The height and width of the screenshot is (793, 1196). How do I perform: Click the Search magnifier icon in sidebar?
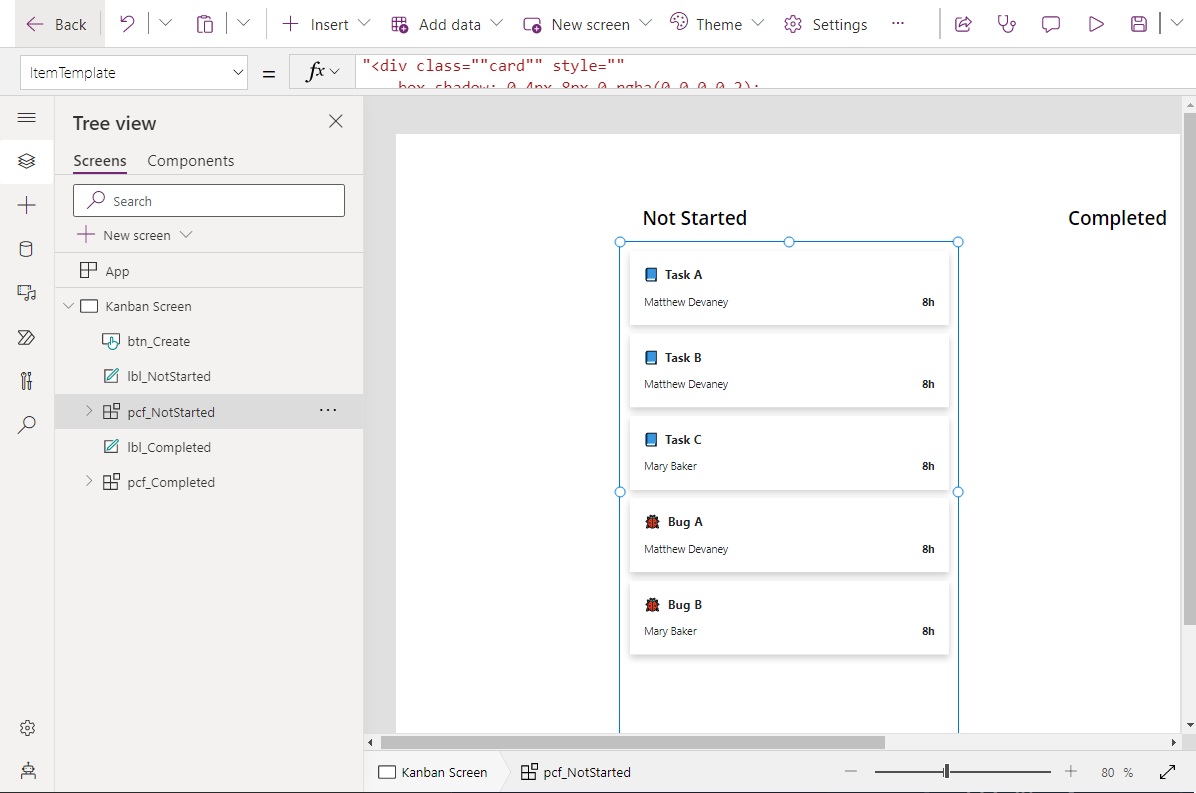pyautogui.click(x=27, y=425)
